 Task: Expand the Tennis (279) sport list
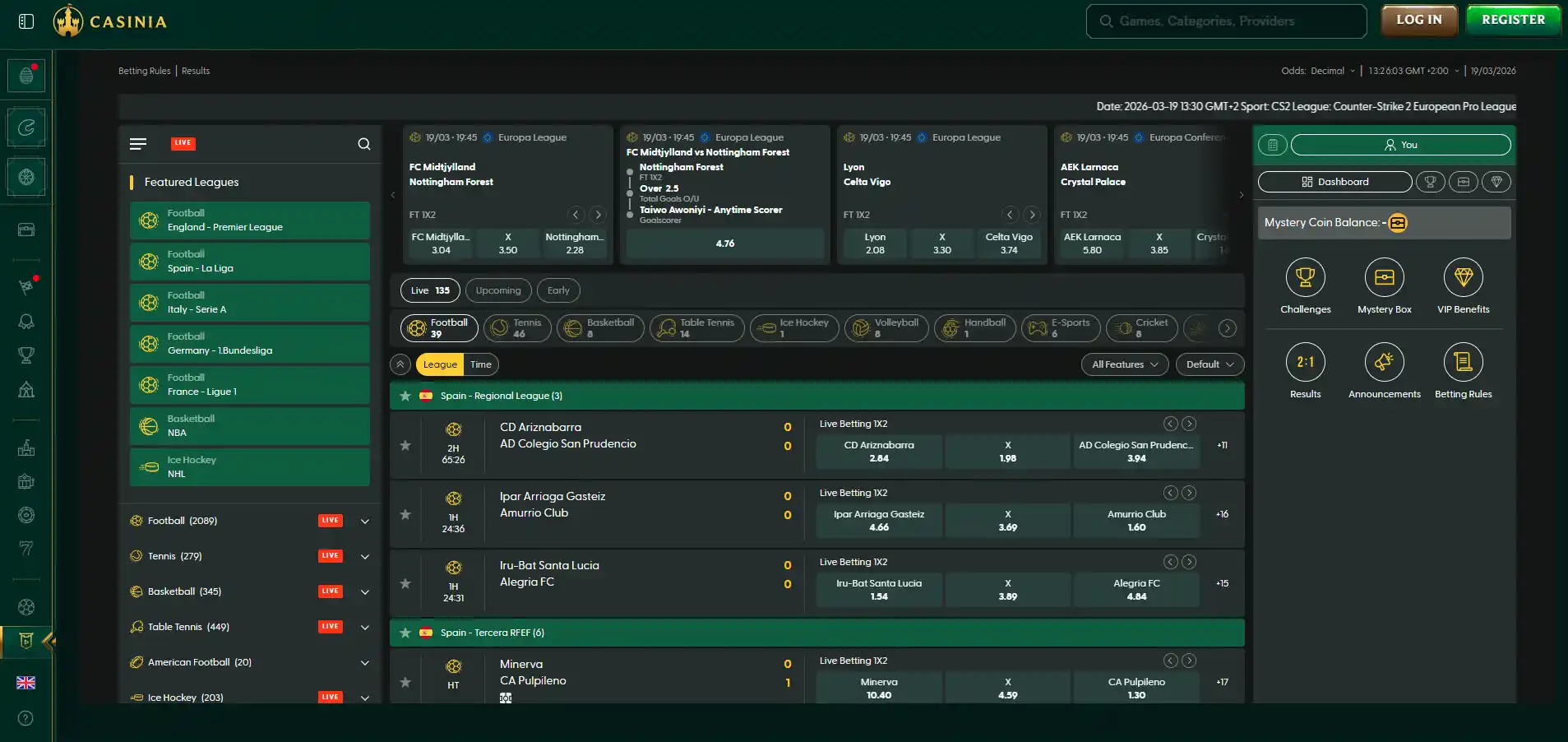(x=365, y=556)
